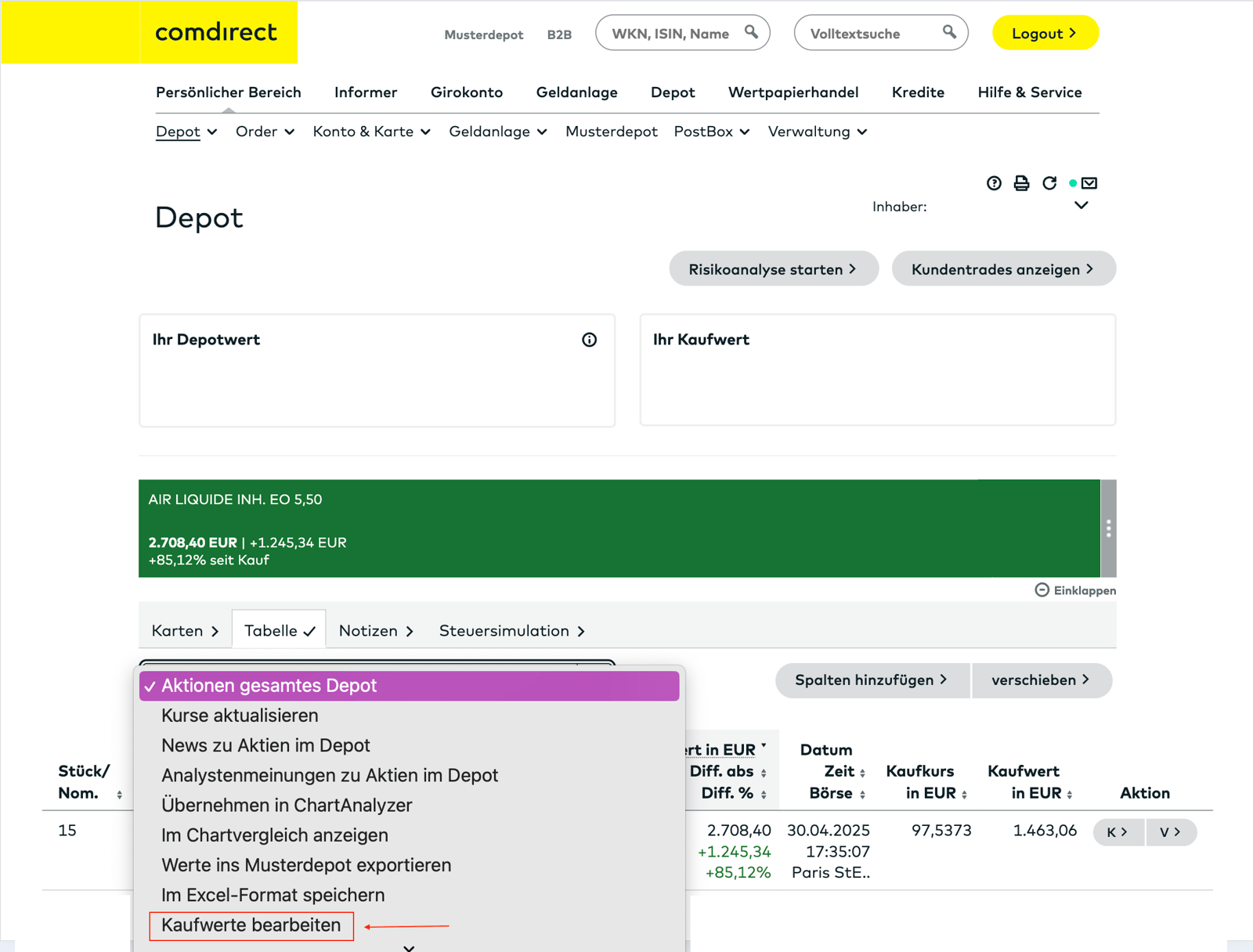Collapse the position card via Einklappen icon
The height and width of the screenshot is (952, 1253).
[x=1042, y=590]
